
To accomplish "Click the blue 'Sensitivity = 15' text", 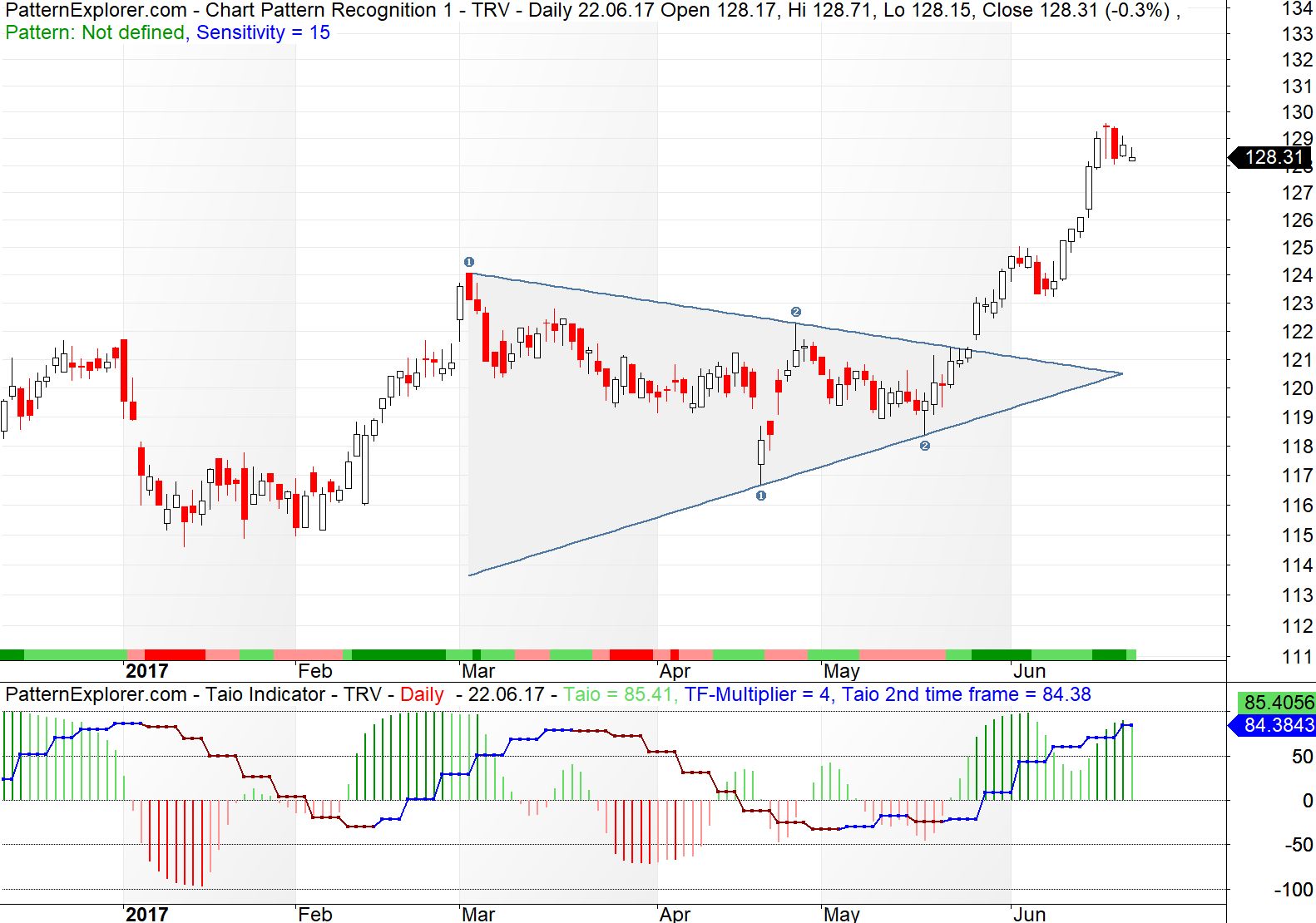I will pos(263,32).
